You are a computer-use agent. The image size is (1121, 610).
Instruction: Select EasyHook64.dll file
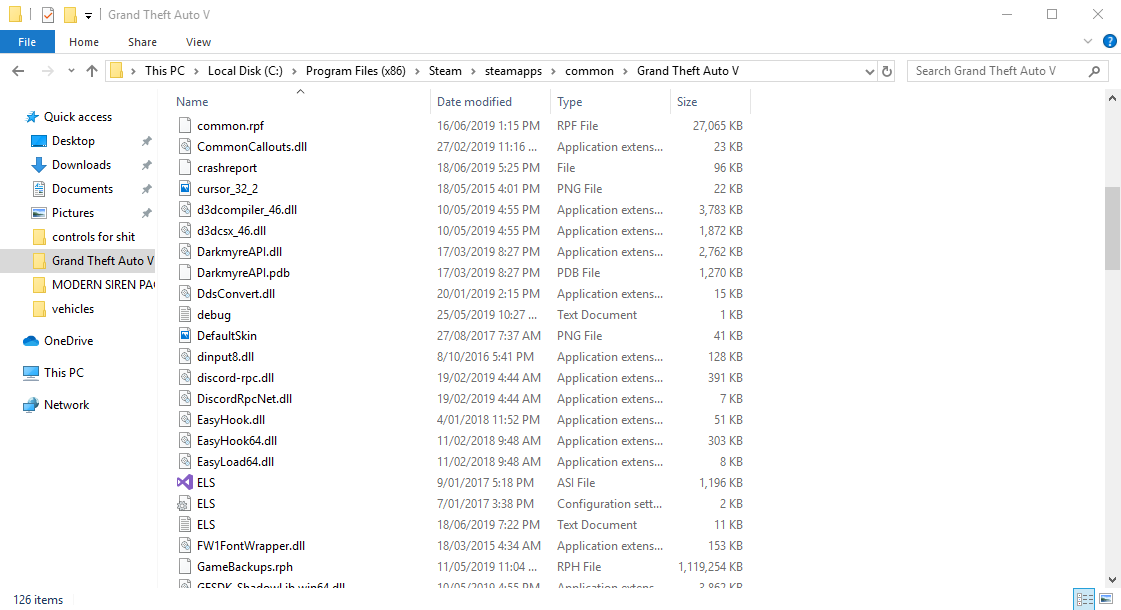237,441
